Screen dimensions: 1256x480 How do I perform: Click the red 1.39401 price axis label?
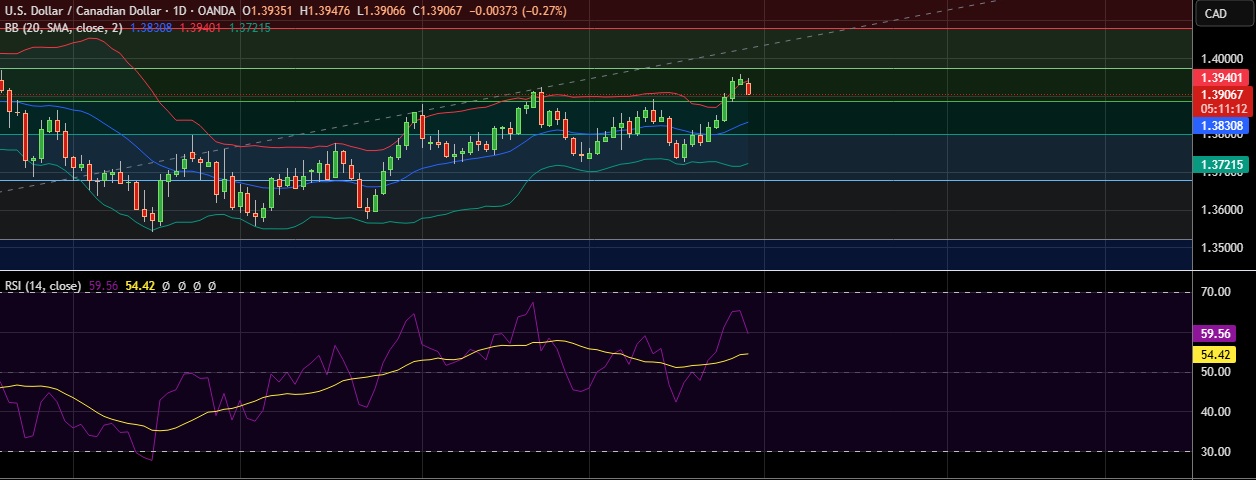tap(1222, 77)
